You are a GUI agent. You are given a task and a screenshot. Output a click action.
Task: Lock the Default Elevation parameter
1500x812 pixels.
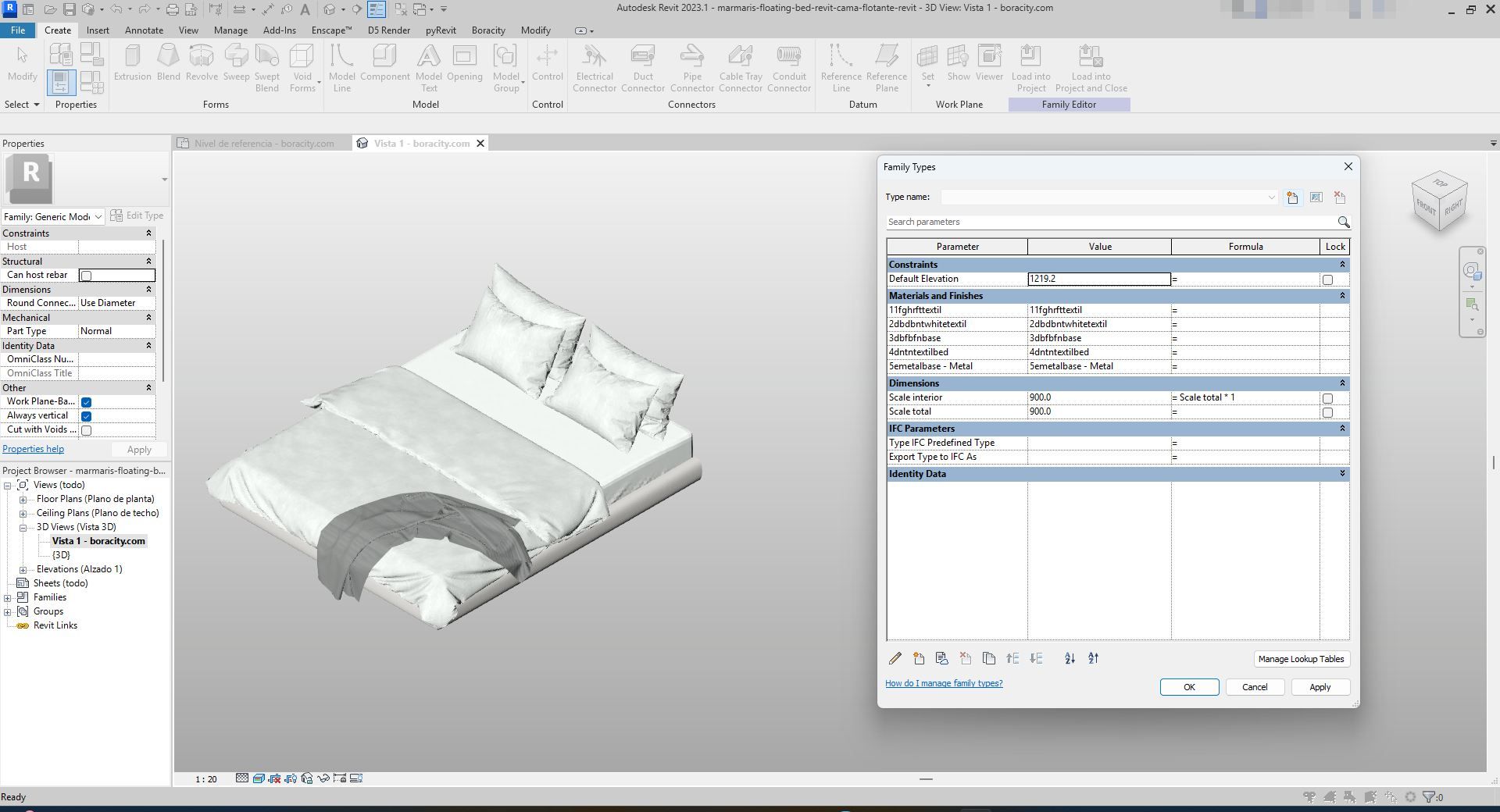tap(1327, 280)
